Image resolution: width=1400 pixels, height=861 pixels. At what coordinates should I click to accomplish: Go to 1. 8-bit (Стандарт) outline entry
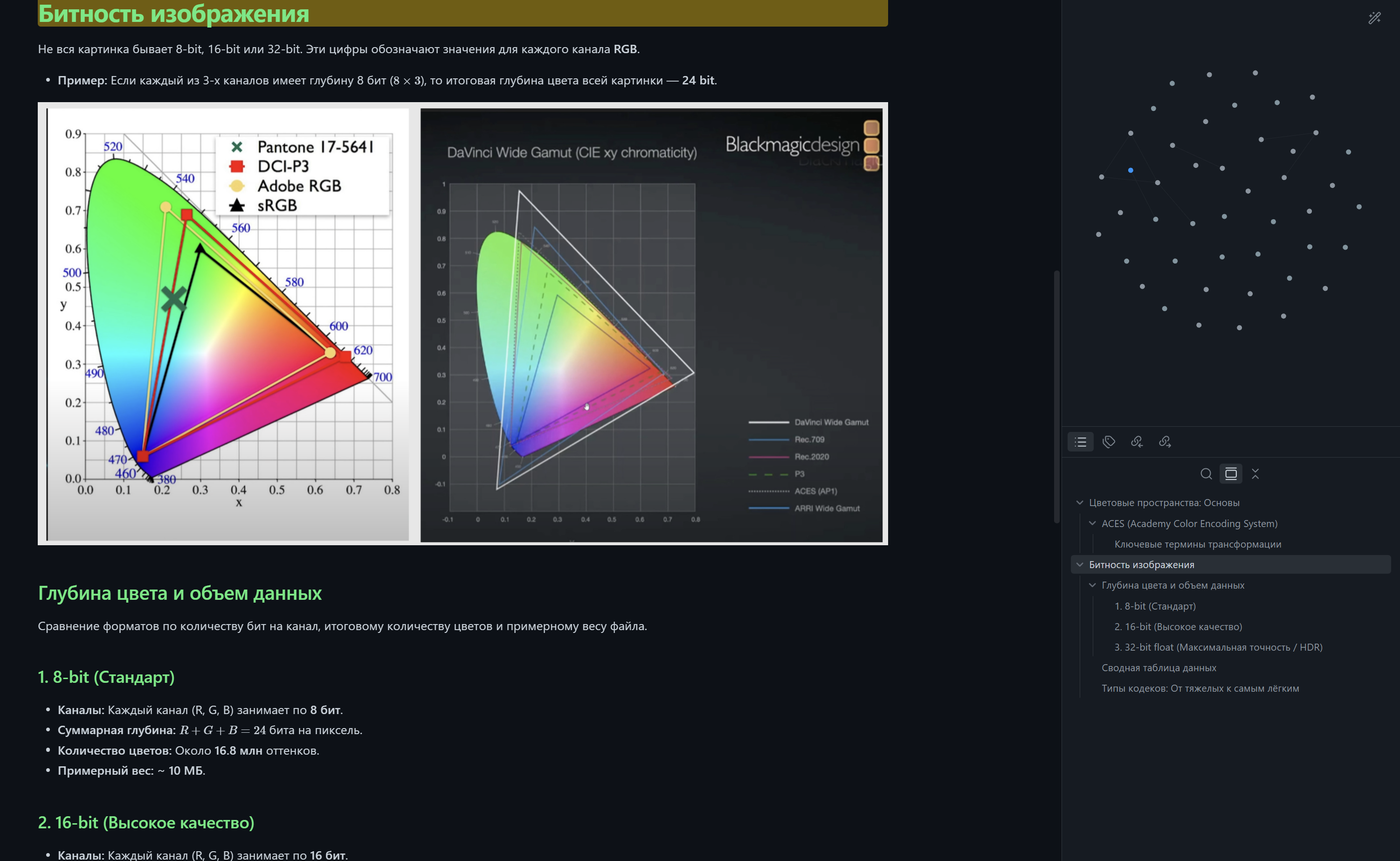(x=1155, y=606)
